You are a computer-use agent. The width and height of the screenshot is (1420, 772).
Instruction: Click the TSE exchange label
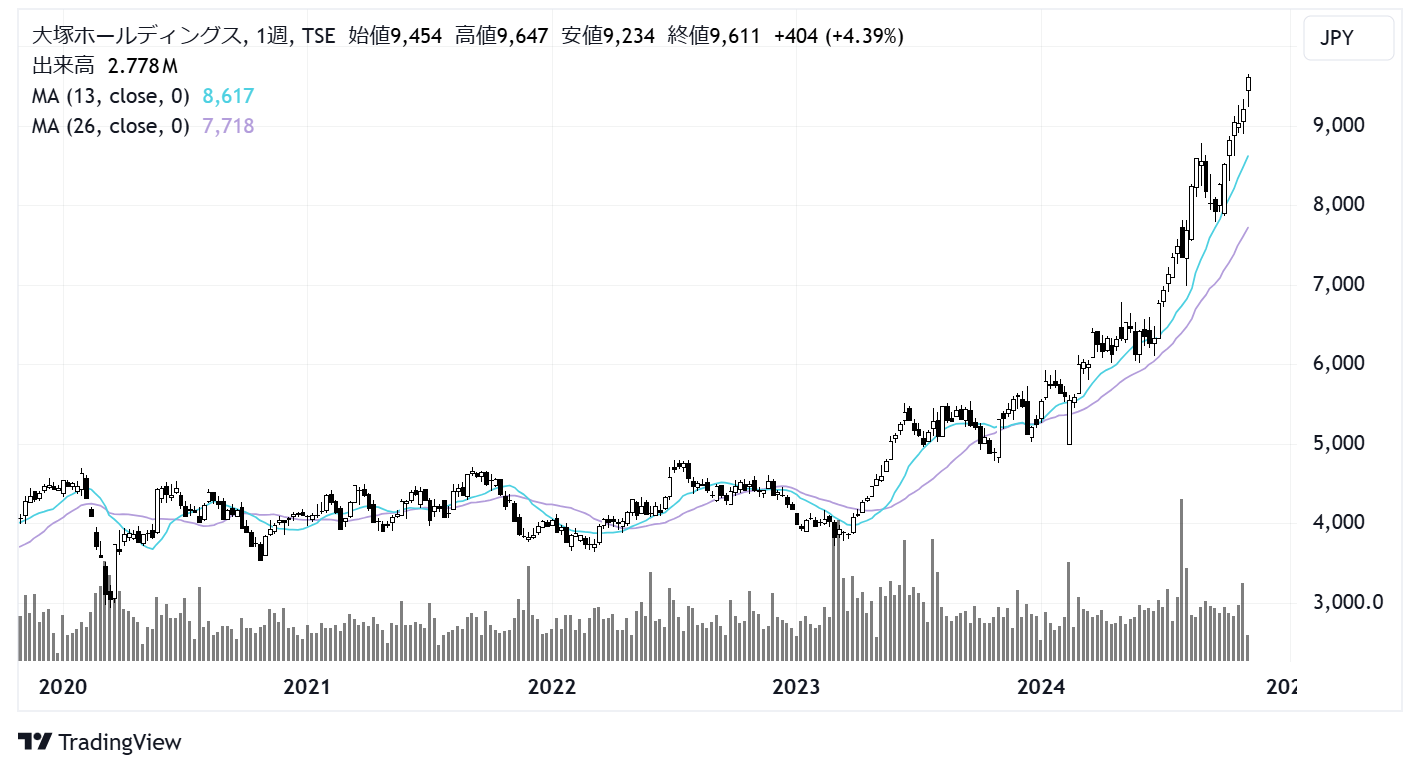(x=319, y=37)
